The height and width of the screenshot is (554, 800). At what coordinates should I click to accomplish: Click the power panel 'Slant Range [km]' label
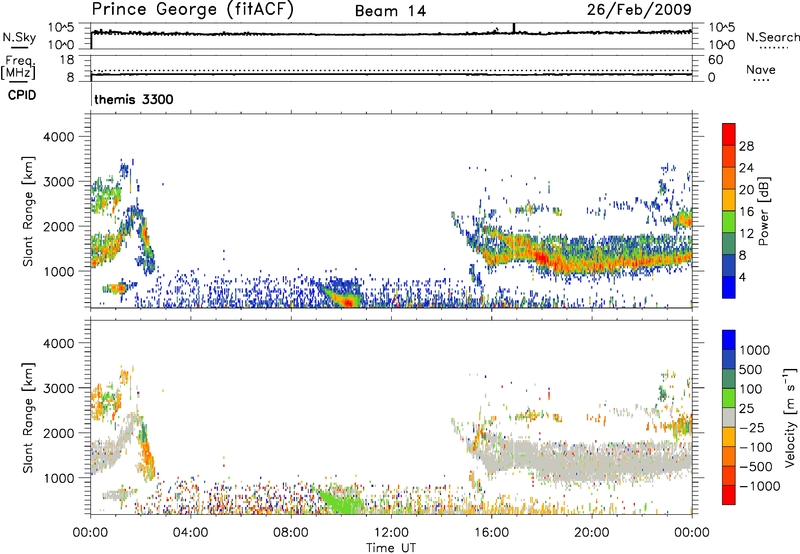(x=28, y=211)
